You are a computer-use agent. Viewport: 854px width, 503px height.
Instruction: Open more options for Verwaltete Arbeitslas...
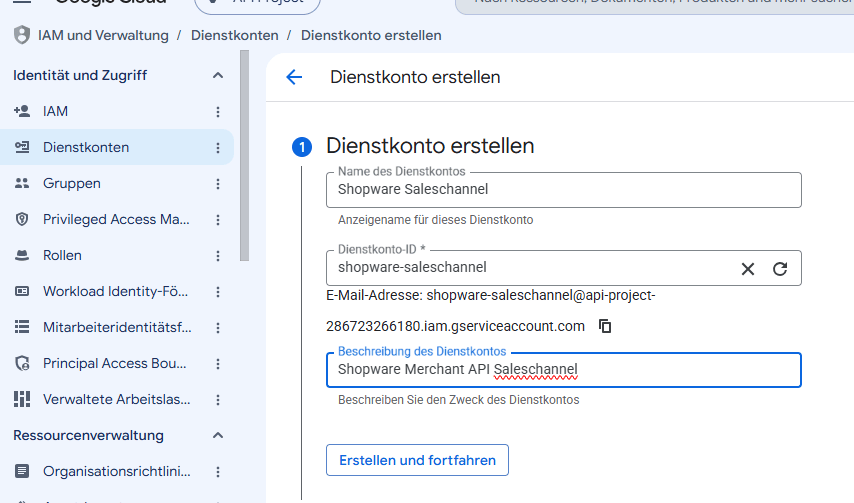218,399
